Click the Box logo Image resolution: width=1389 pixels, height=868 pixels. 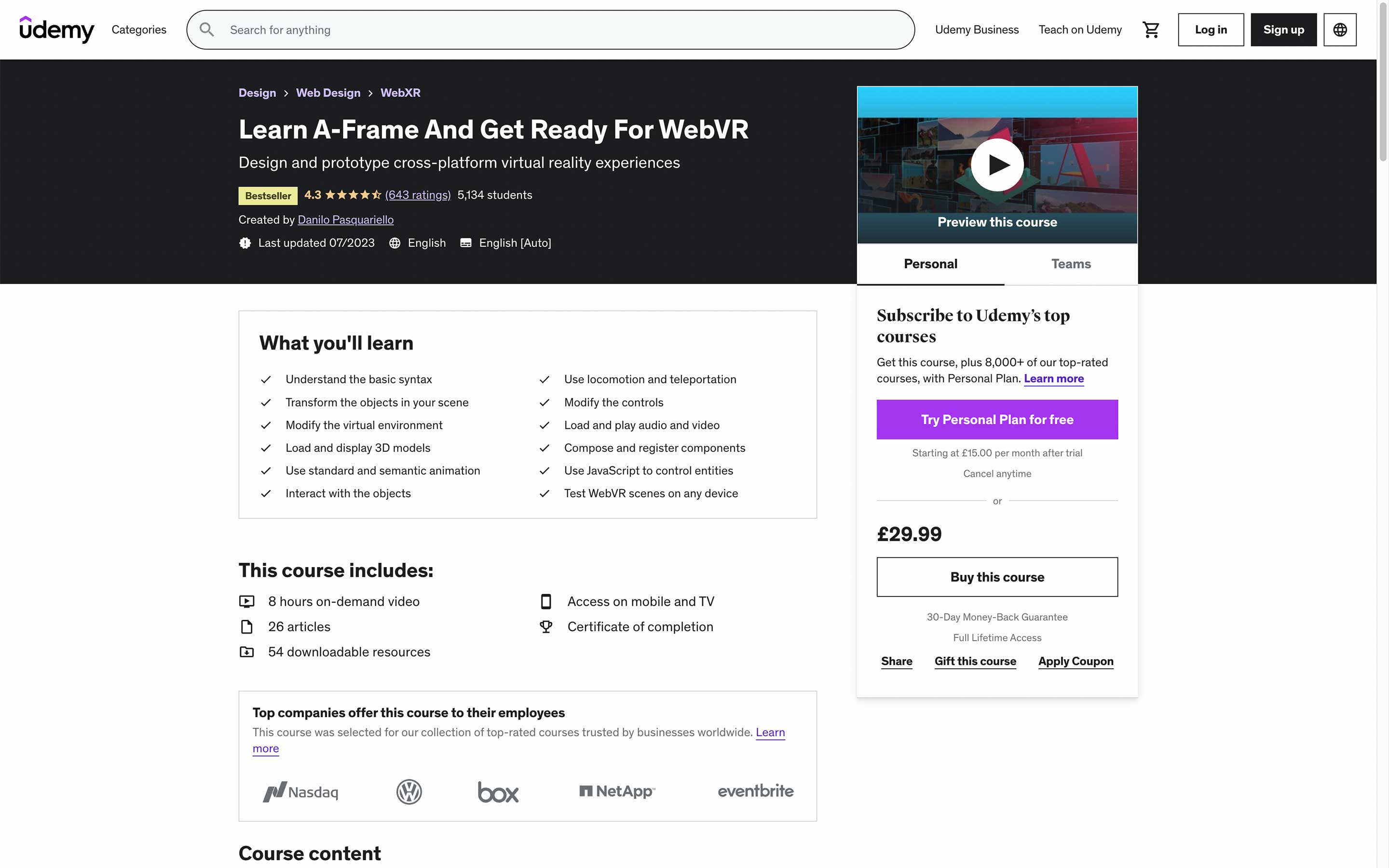coord(498,792)
